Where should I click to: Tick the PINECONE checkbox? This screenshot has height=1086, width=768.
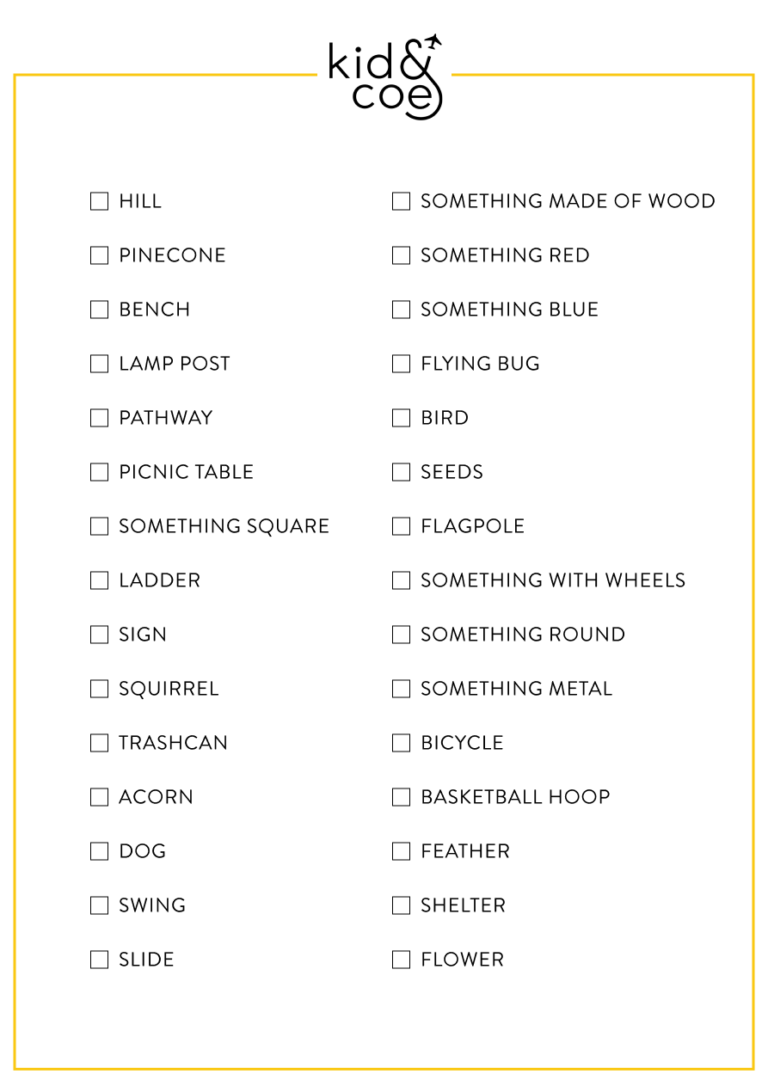[99, 255]
